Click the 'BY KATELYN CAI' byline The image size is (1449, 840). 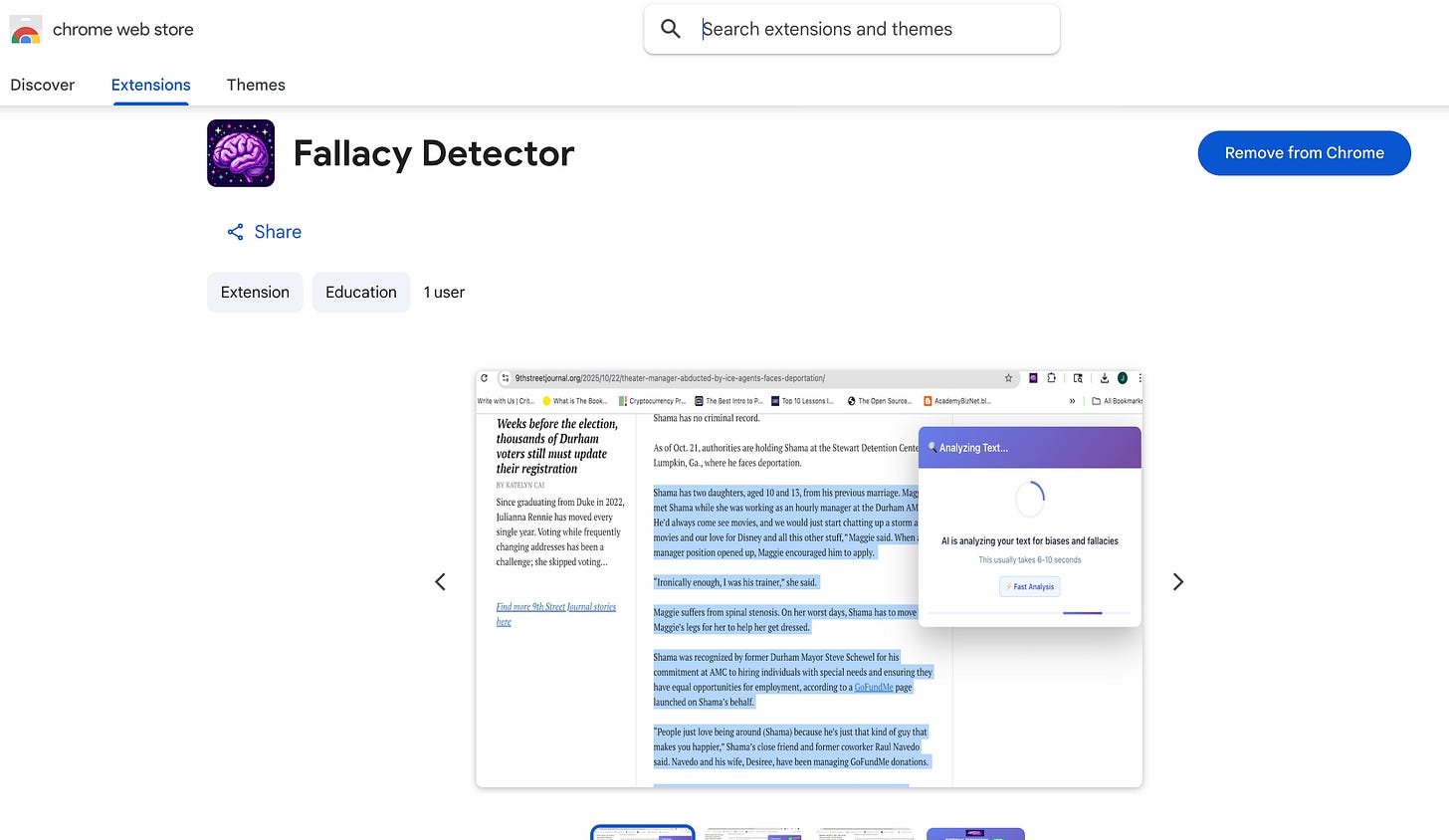tap(520, 486)
